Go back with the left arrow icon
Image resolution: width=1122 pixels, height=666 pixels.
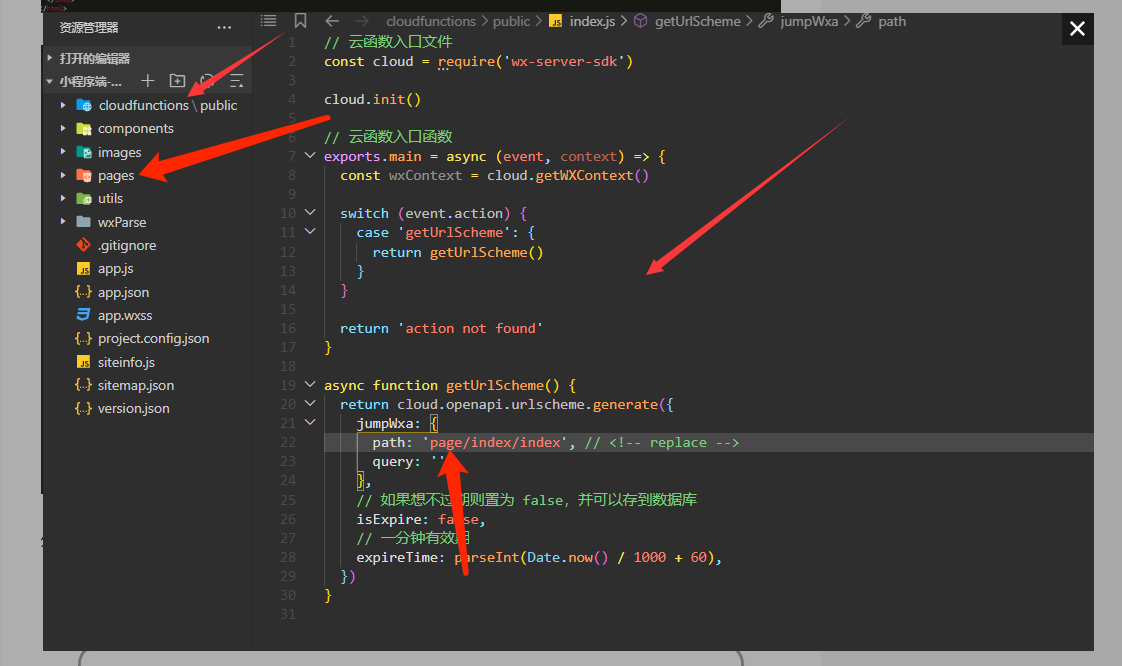click(331, 21)
